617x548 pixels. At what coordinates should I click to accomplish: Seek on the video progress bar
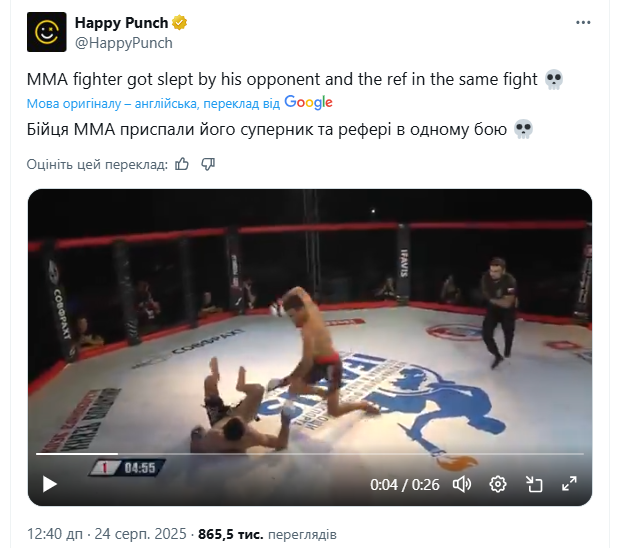(300, 454)
